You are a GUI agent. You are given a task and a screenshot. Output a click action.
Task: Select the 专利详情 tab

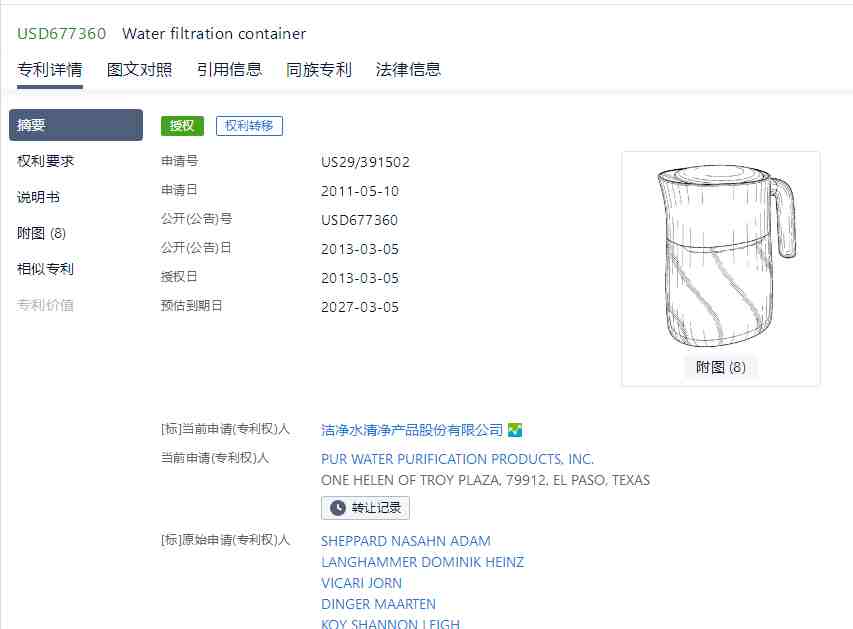tap(50, 70)
